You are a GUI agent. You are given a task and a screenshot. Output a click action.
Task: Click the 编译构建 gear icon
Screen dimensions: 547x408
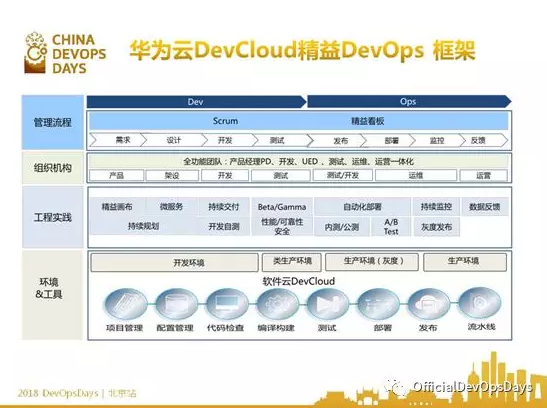click(x=277, y=304)
